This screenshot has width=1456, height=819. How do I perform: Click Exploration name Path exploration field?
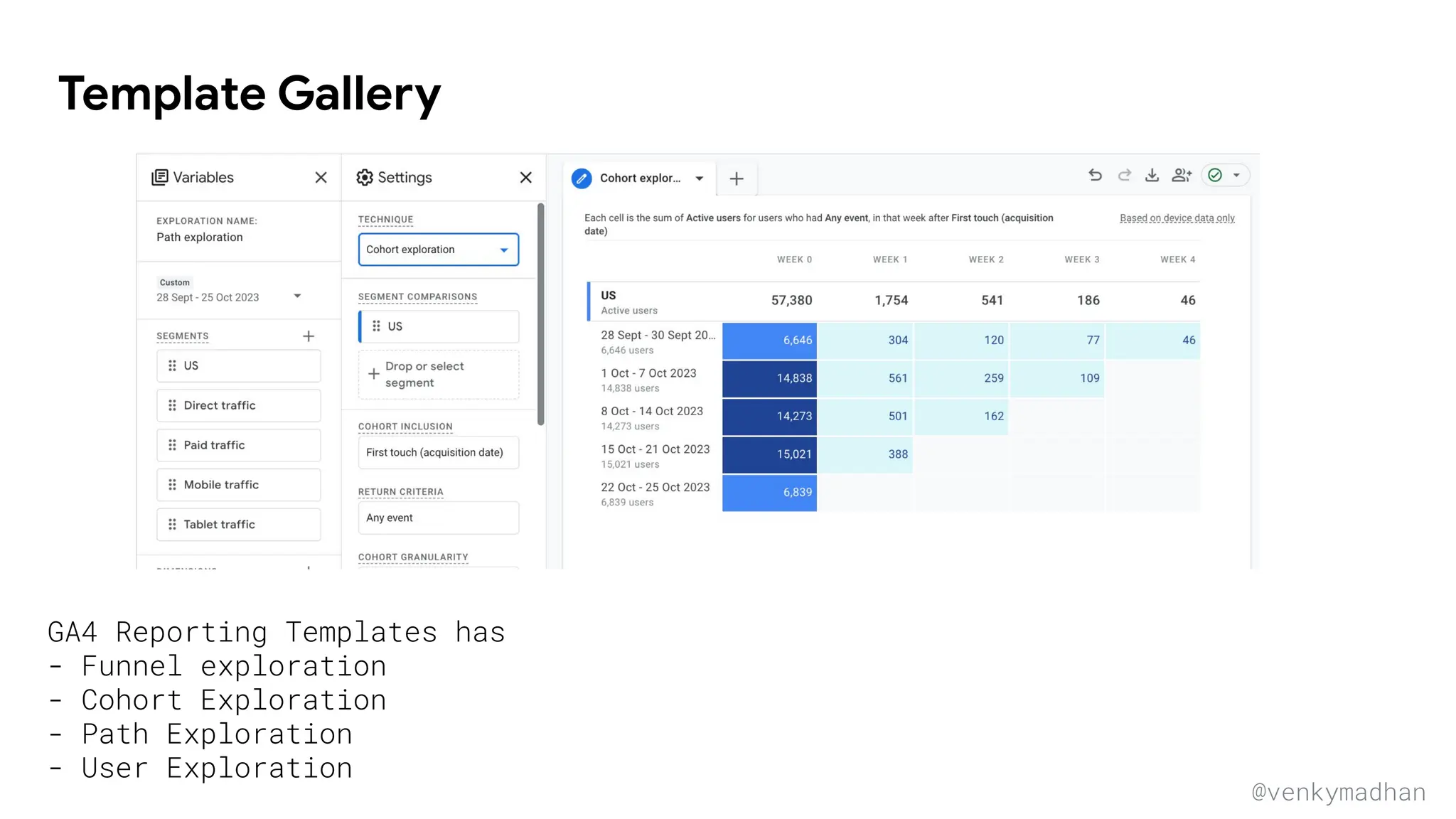pyautogui.click(x=200, y=237)
